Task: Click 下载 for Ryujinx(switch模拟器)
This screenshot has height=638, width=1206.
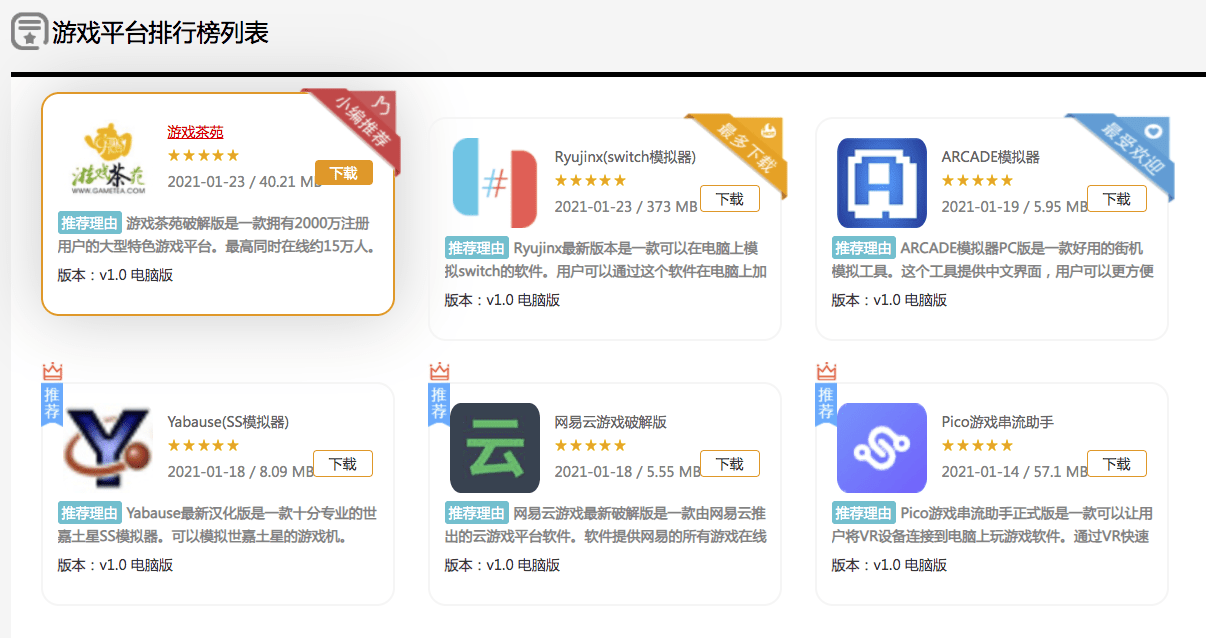Action: point(730,199)
